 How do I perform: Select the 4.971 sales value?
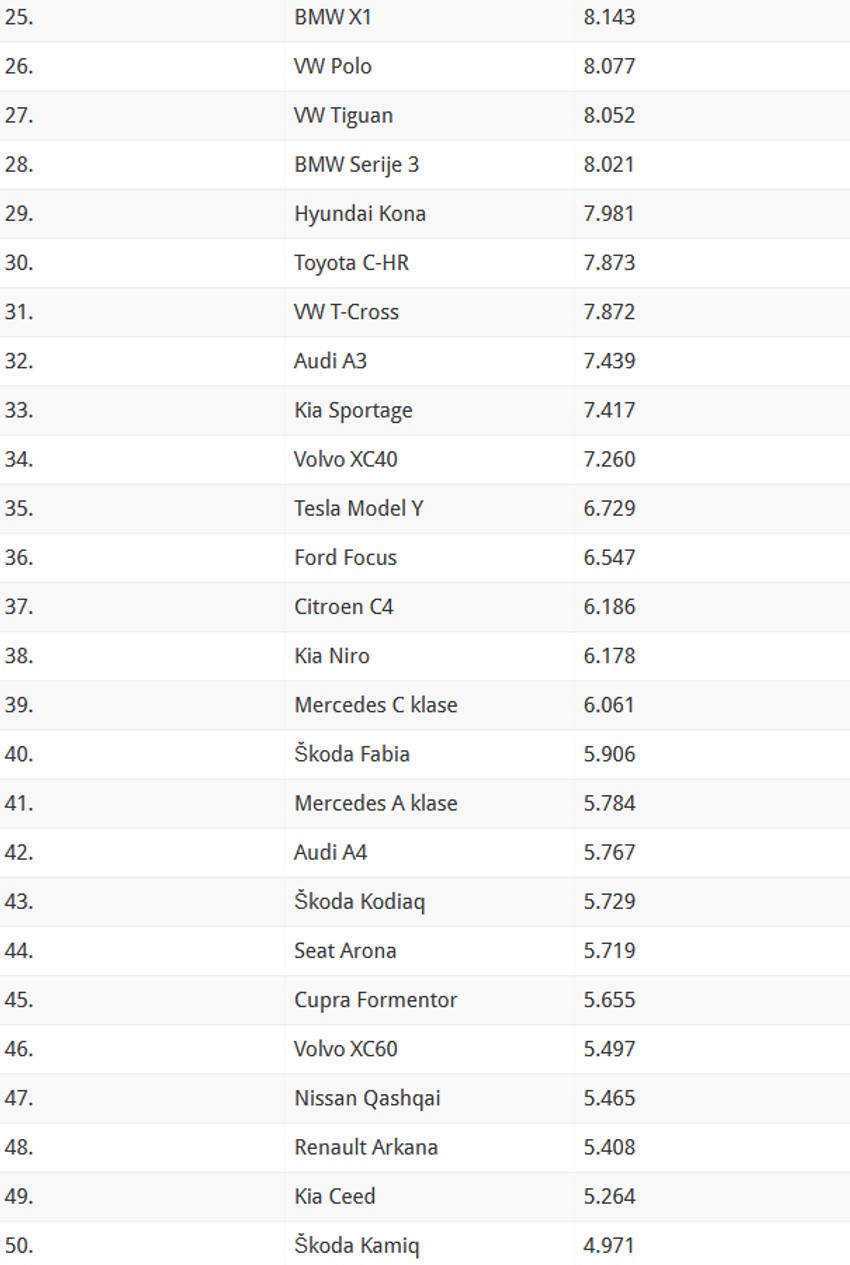(609, 1245)
